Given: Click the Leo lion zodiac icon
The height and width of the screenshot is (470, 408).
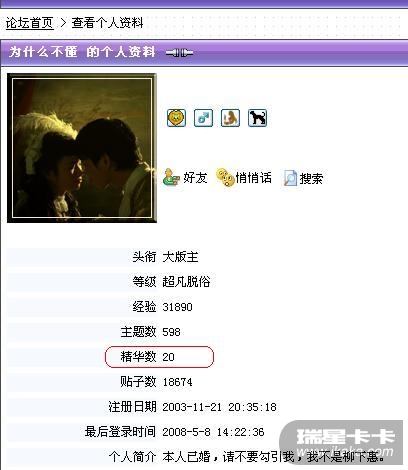Looking at the screenshot, I should click(x=176, y=118).
